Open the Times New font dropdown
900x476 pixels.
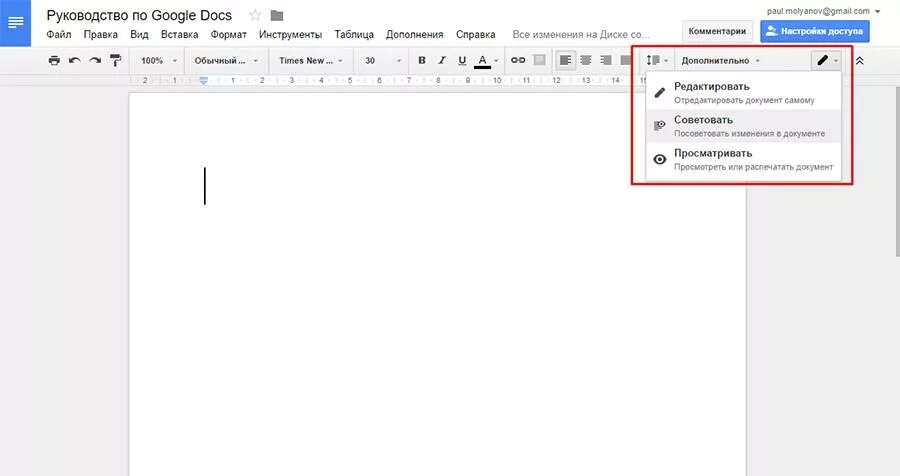point(311,60)
